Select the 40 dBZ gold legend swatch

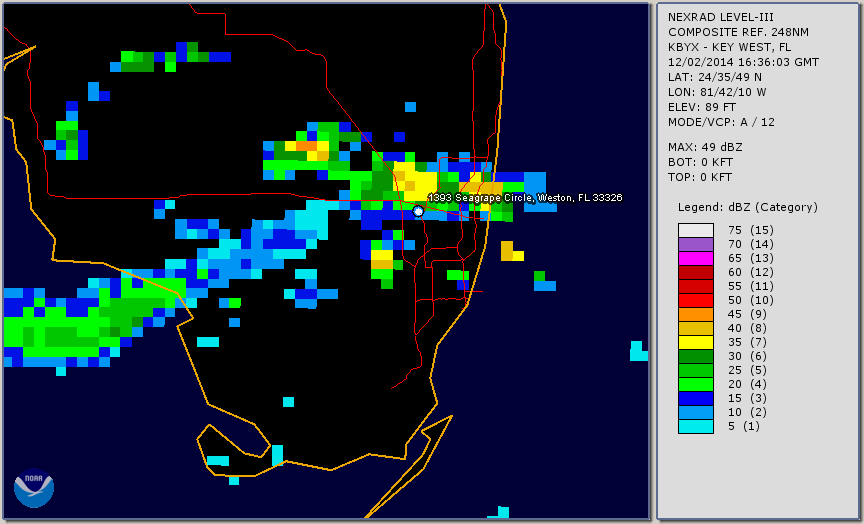(x=695, y=328)
